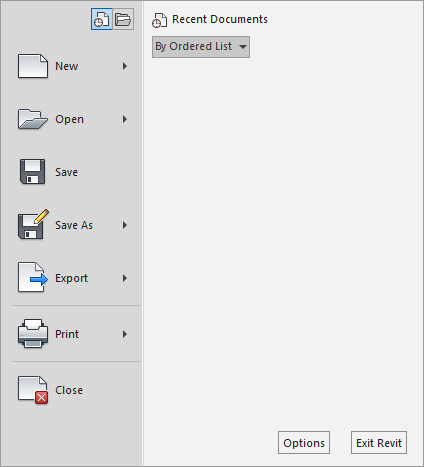Select the Save menu item label
Screen dimensions: 424x467
click(66, 172)
